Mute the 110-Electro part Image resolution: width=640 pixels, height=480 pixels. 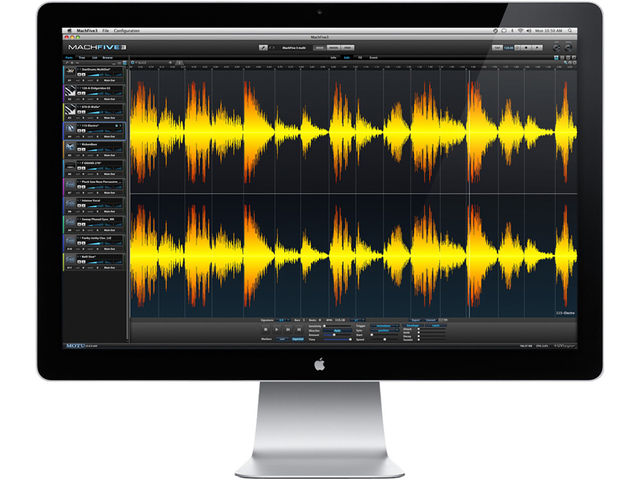(80, 131)
